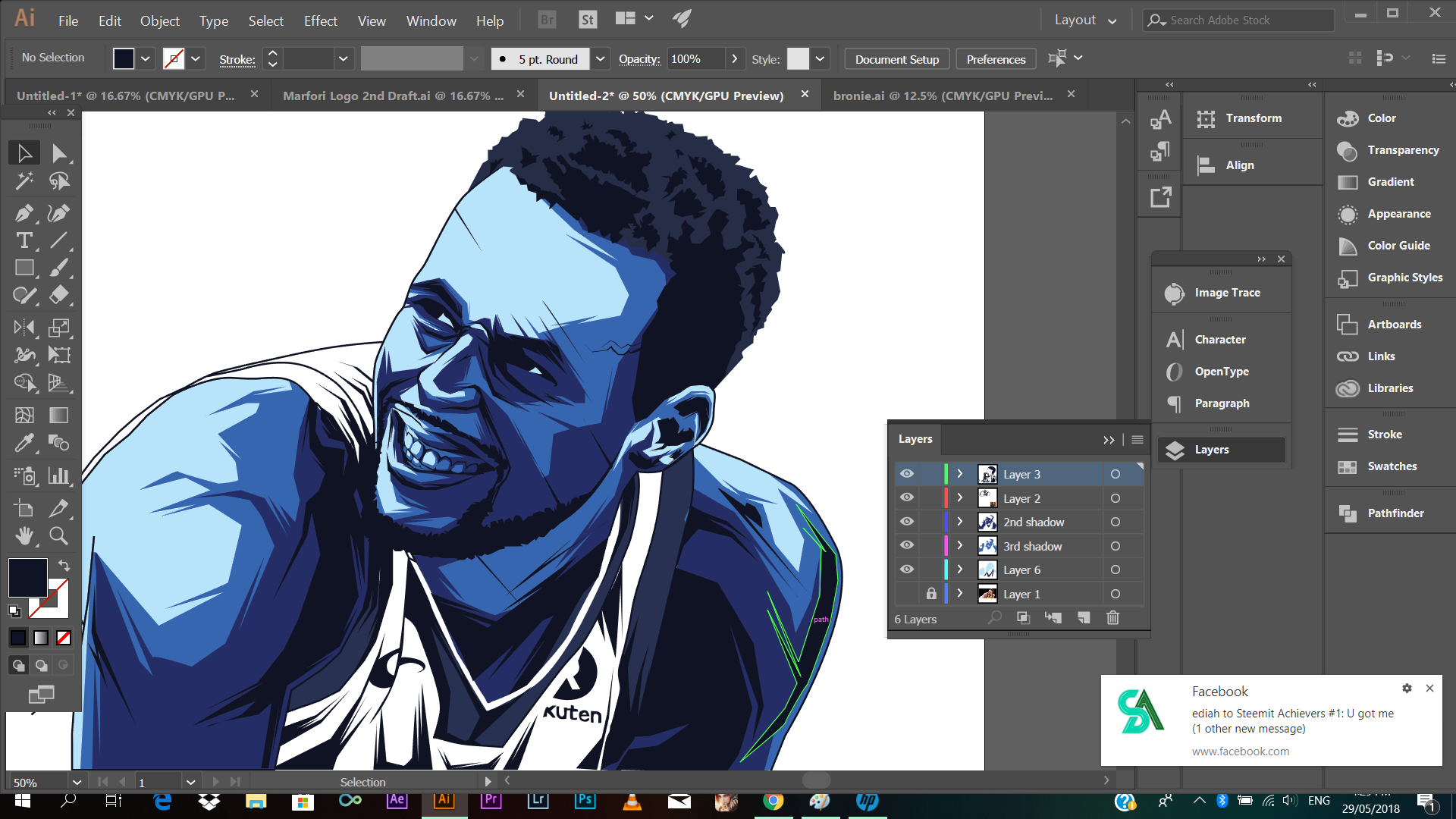Expand Layer 2 contents
Screen dimensions: 1456x819
point(960,498)
